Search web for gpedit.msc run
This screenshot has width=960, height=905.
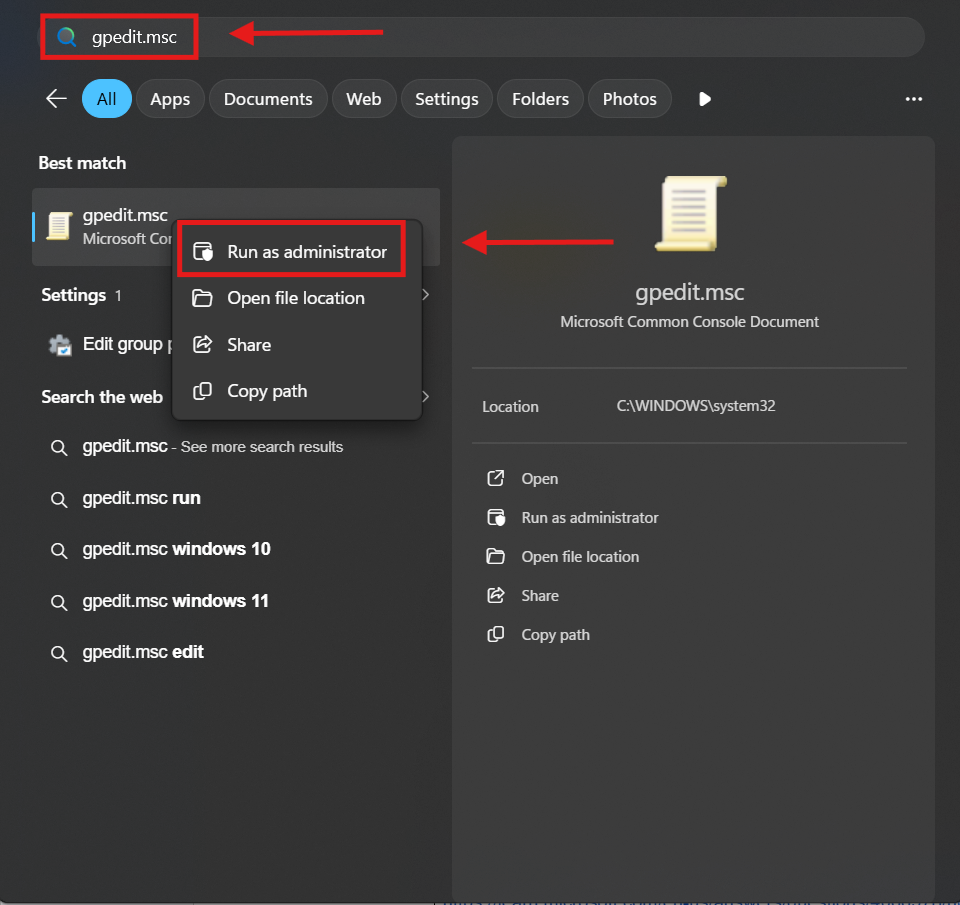(236, 498)
